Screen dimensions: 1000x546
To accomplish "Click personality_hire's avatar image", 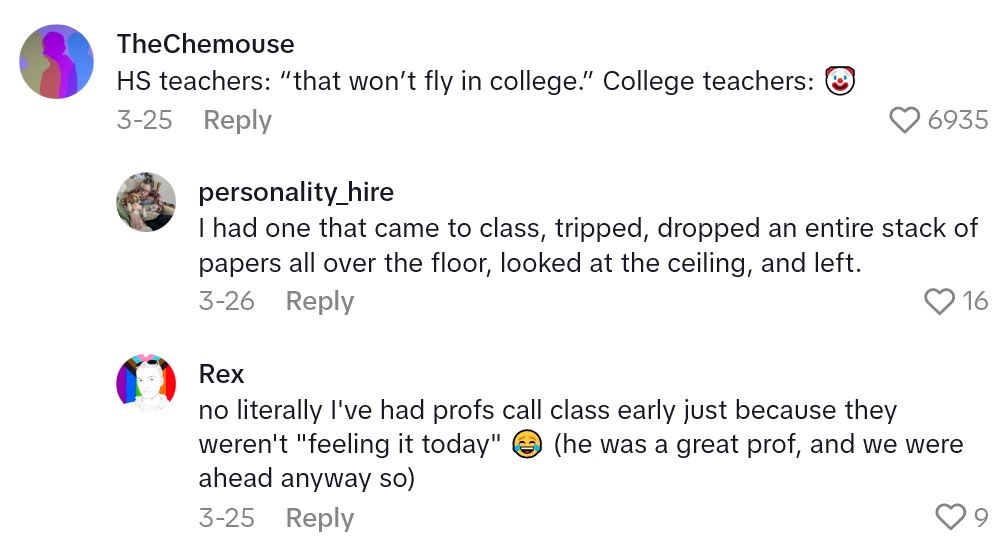I will pos(146,203).
